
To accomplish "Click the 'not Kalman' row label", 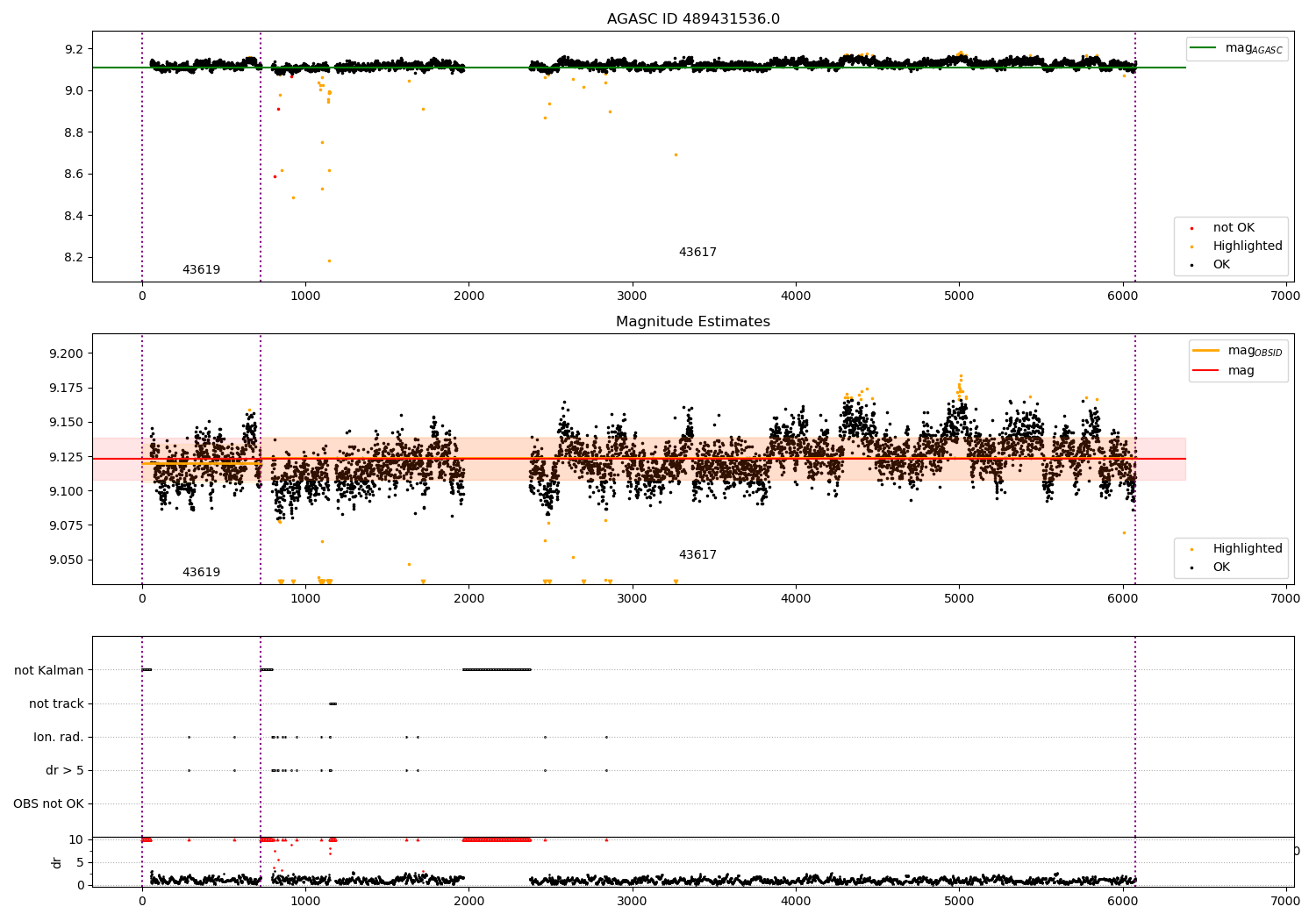I will tap(49, 670).
